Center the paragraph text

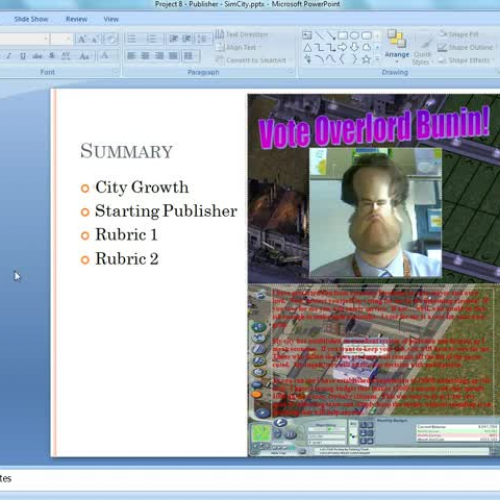(x=145, y=56)
